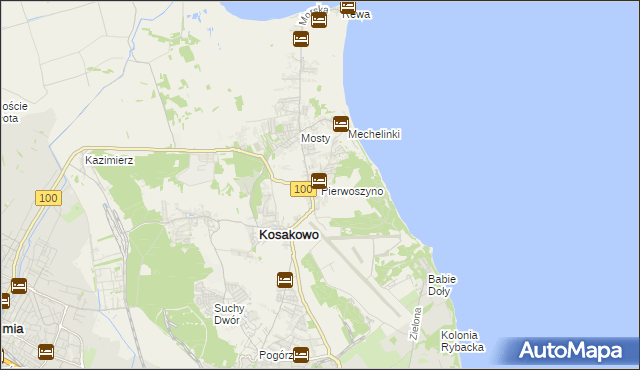Click the Babie Doły label
Viewport: 640px width, 370px height.
[442, 285]
